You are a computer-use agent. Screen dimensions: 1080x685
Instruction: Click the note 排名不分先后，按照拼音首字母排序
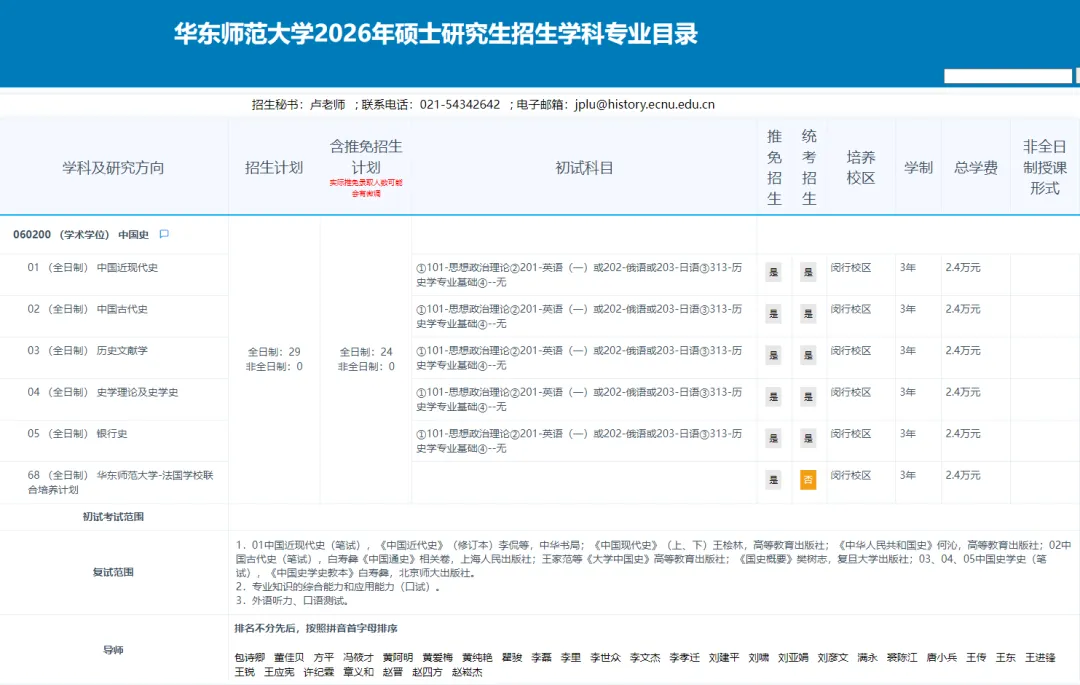tap(316, 629)
